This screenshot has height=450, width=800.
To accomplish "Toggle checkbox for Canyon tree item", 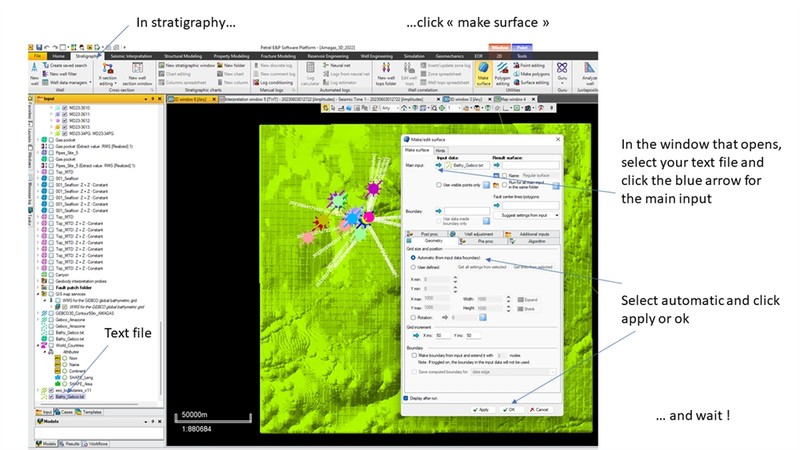I will [x=51, y=274].
